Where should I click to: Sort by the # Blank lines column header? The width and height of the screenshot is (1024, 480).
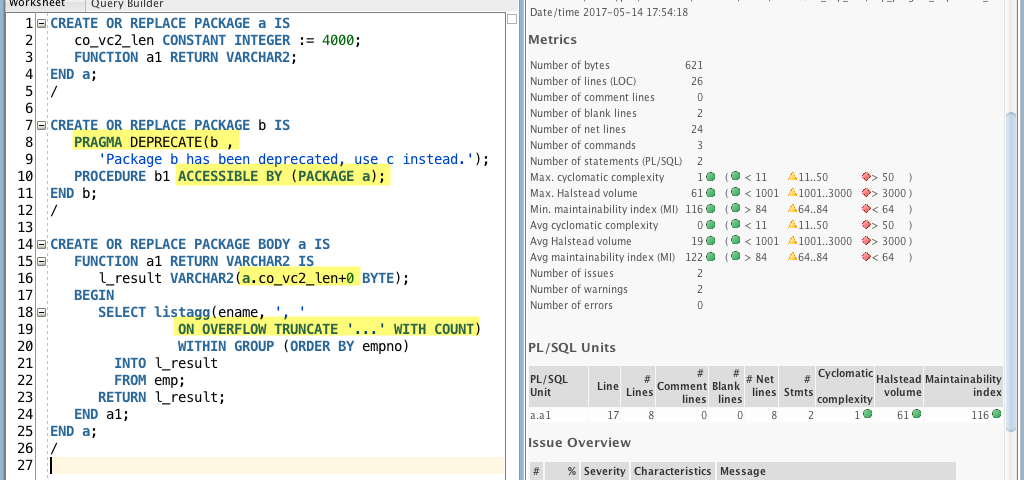pos(726,386)
